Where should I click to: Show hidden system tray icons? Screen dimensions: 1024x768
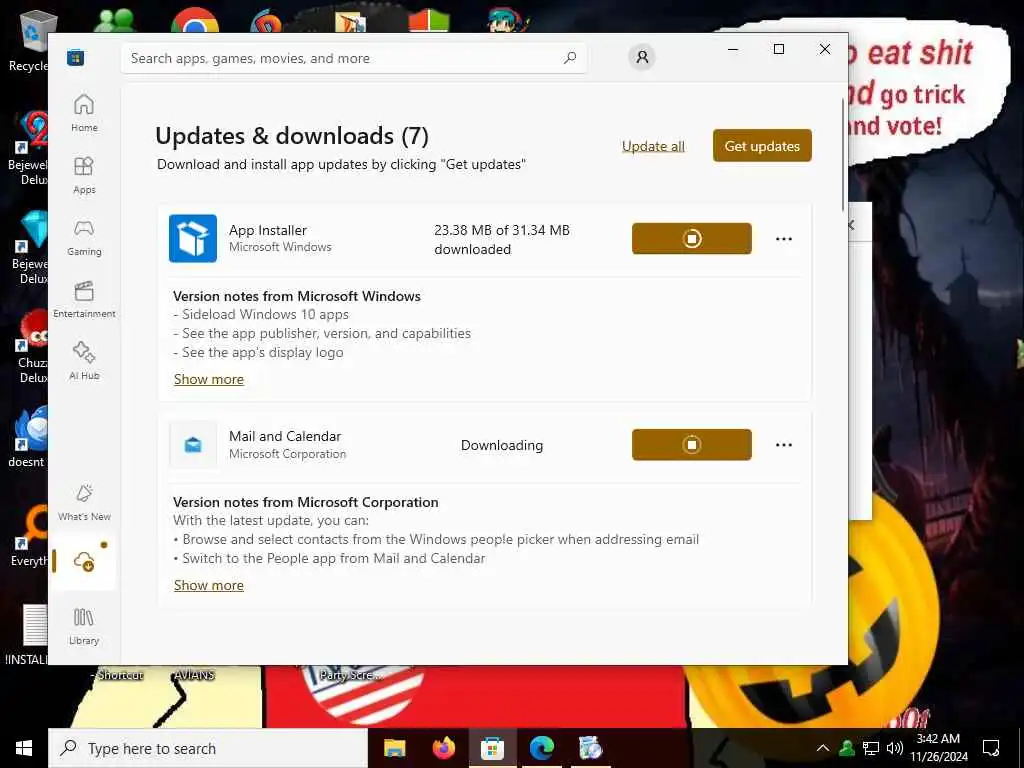(823, 748)
